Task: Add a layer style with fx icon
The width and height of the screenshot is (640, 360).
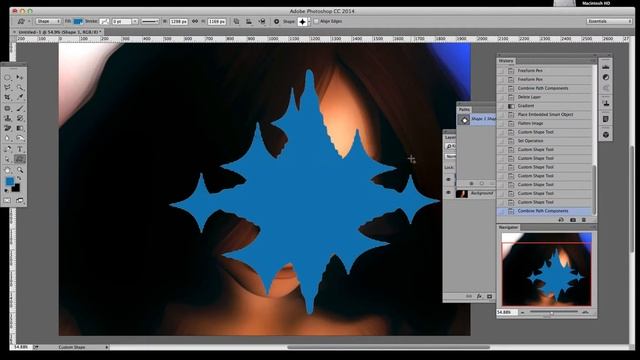Action: click(479, 297)
